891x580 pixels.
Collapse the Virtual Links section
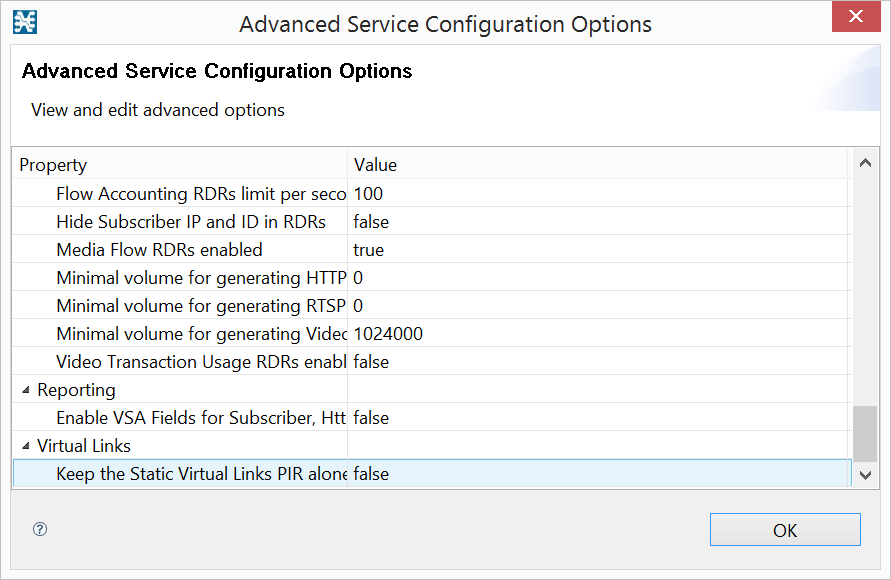pyautogui.click(x=26, y=446)
